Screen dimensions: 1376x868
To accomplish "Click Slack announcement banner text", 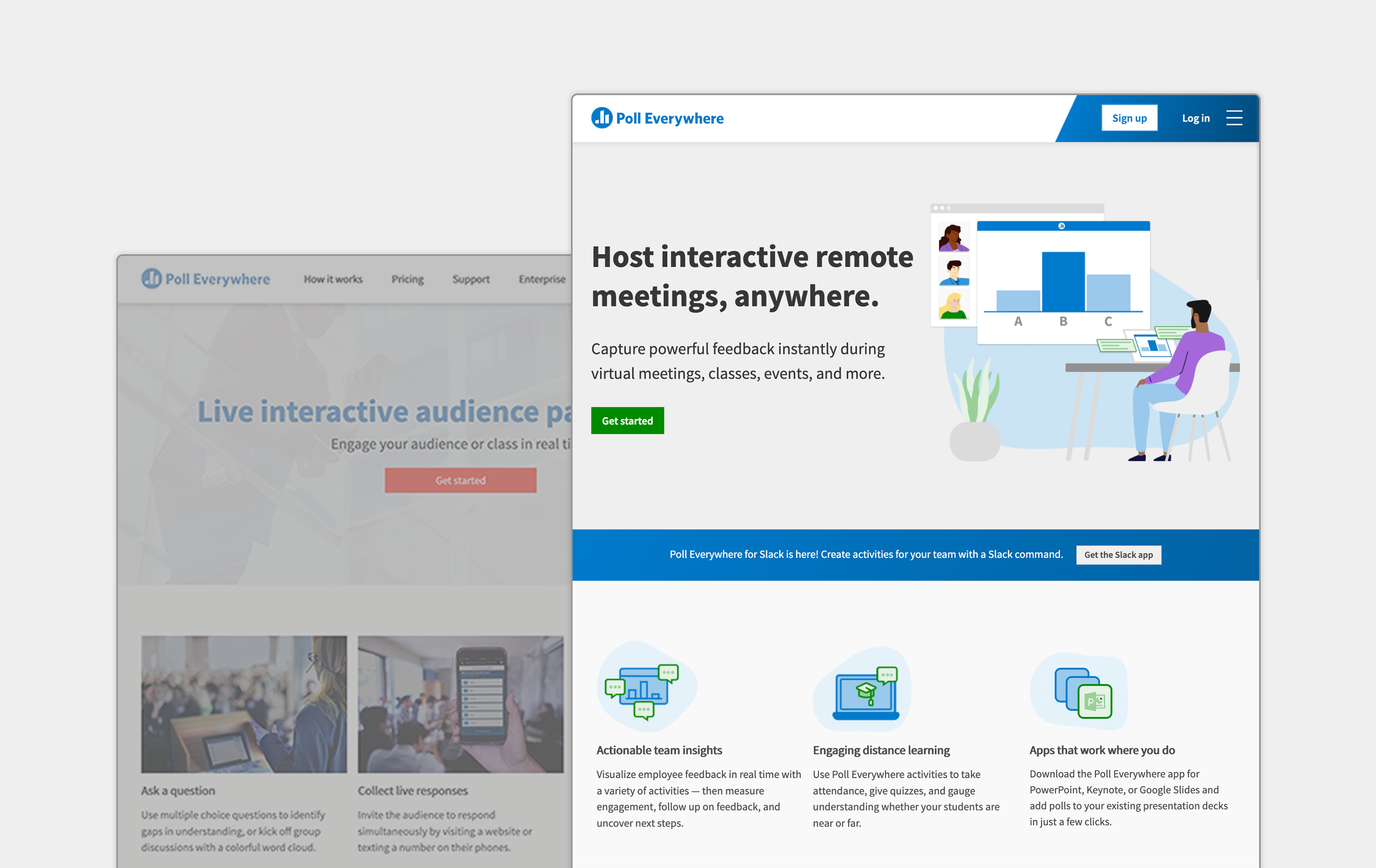I will [866, 554].
